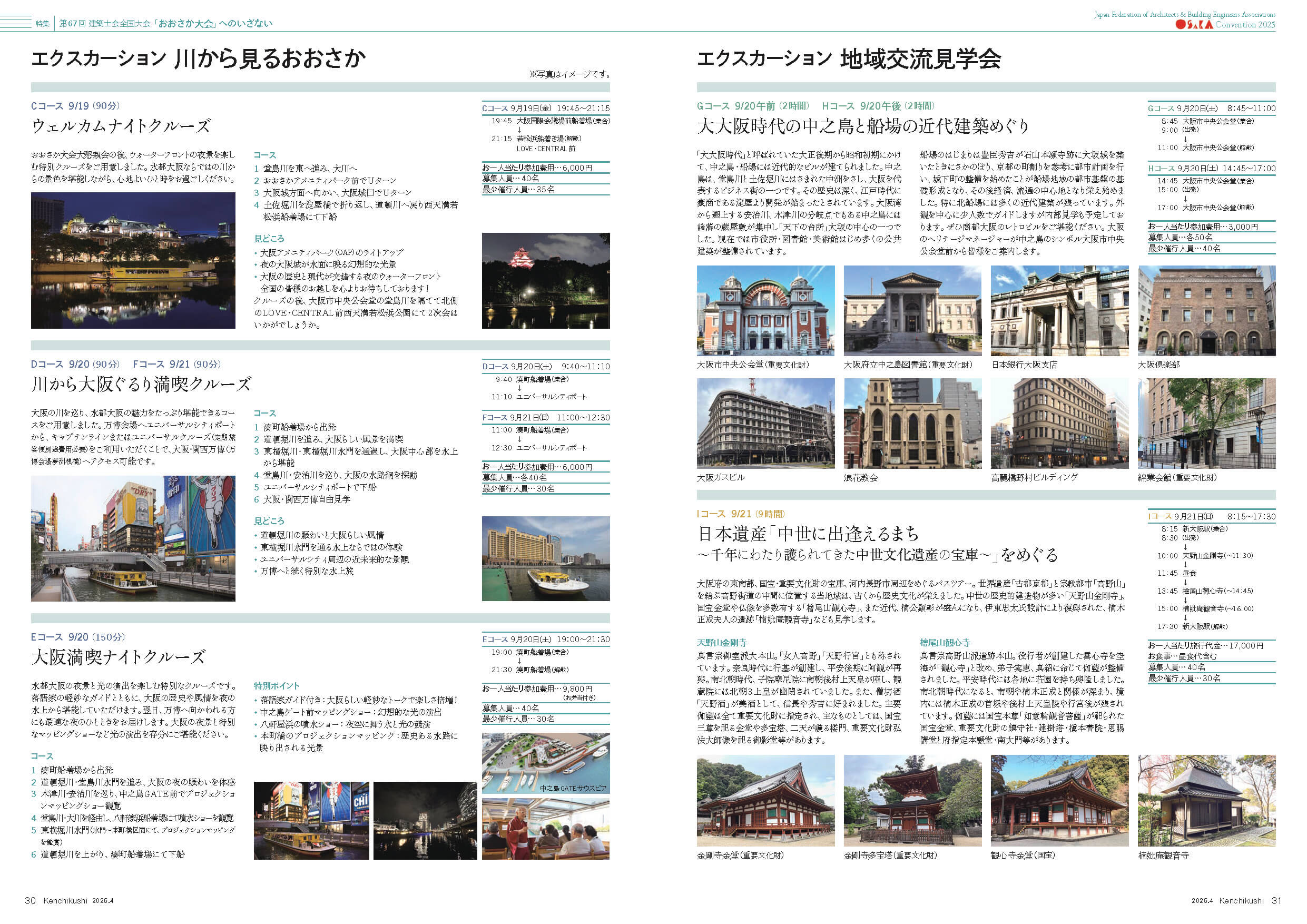Click the page number 30 footer
Viewport: 1307px width, 924px height.
[x=30, y=900]
